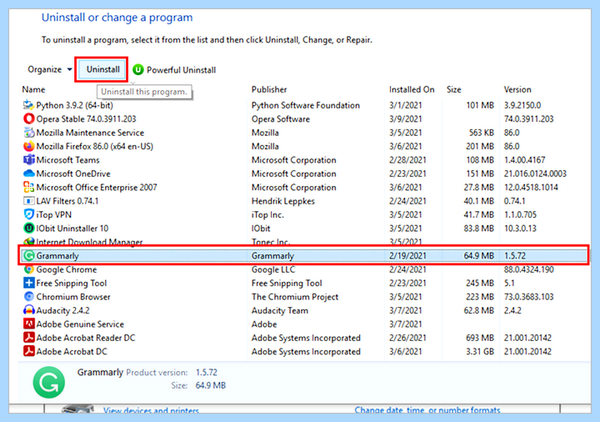Image resolution: width=600 pixels, height=422 pixels.
Task: Click the Opera Stable program icon
Action: pyautogui.click(x=29, y=119)
